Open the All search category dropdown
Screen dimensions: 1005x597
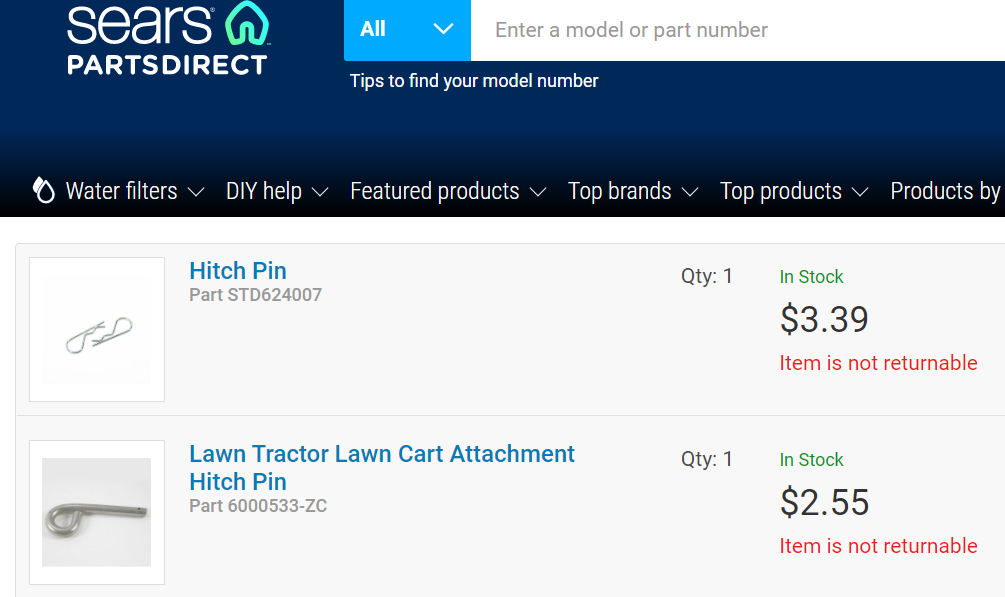pyautogui.click(x=407, y=30)
